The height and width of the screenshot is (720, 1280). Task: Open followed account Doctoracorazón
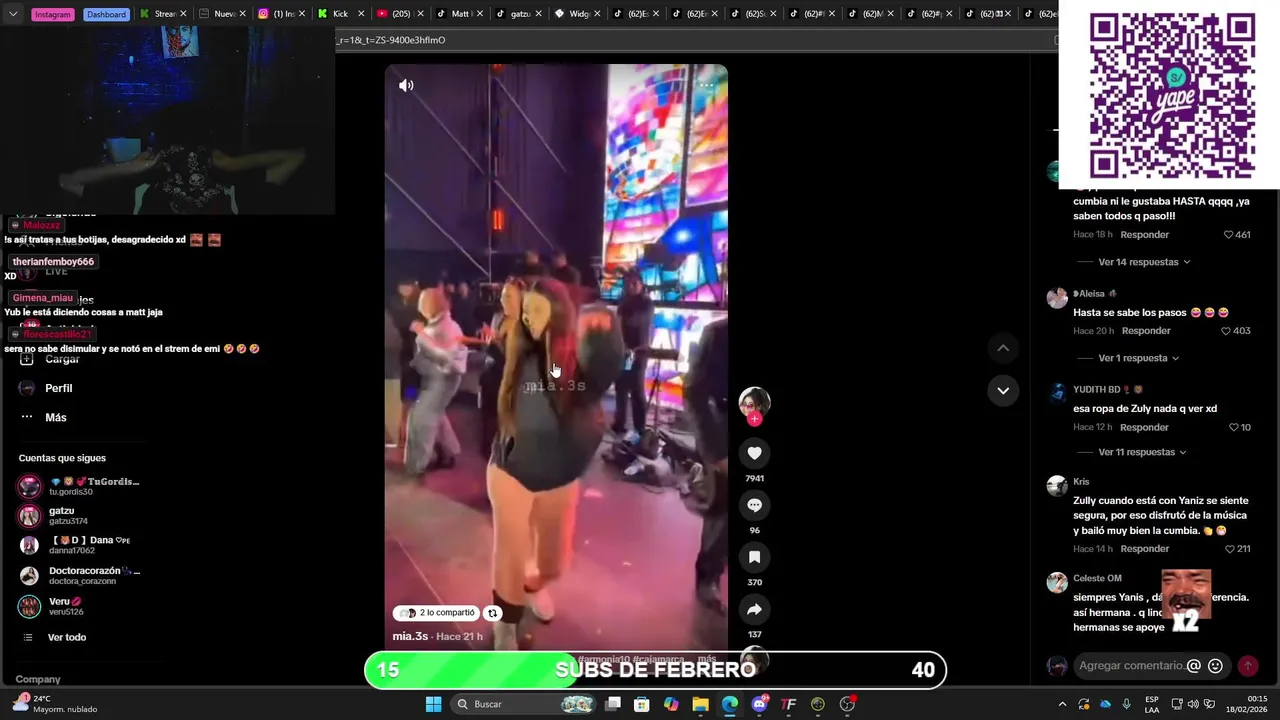[x=80, y=575]
